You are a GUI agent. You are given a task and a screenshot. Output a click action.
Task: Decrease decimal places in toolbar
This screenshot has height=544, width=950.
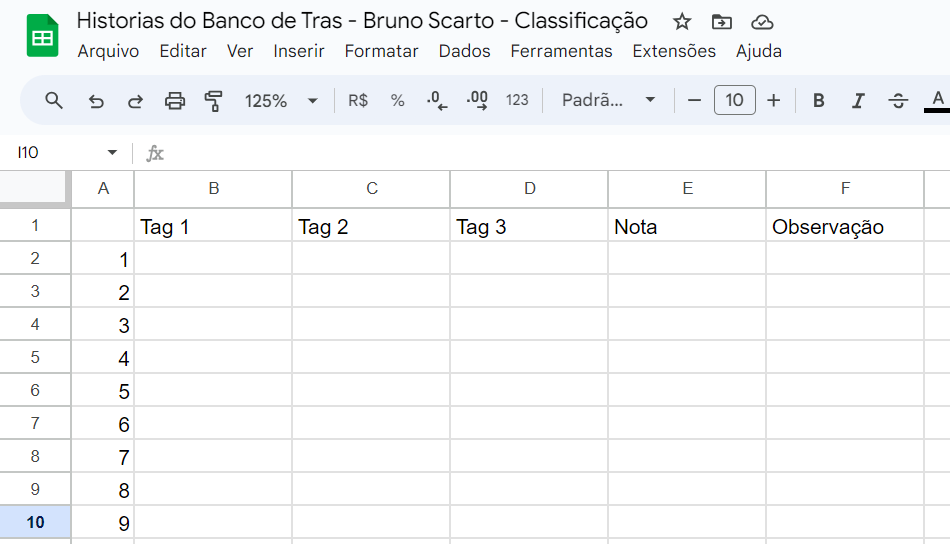437,101
